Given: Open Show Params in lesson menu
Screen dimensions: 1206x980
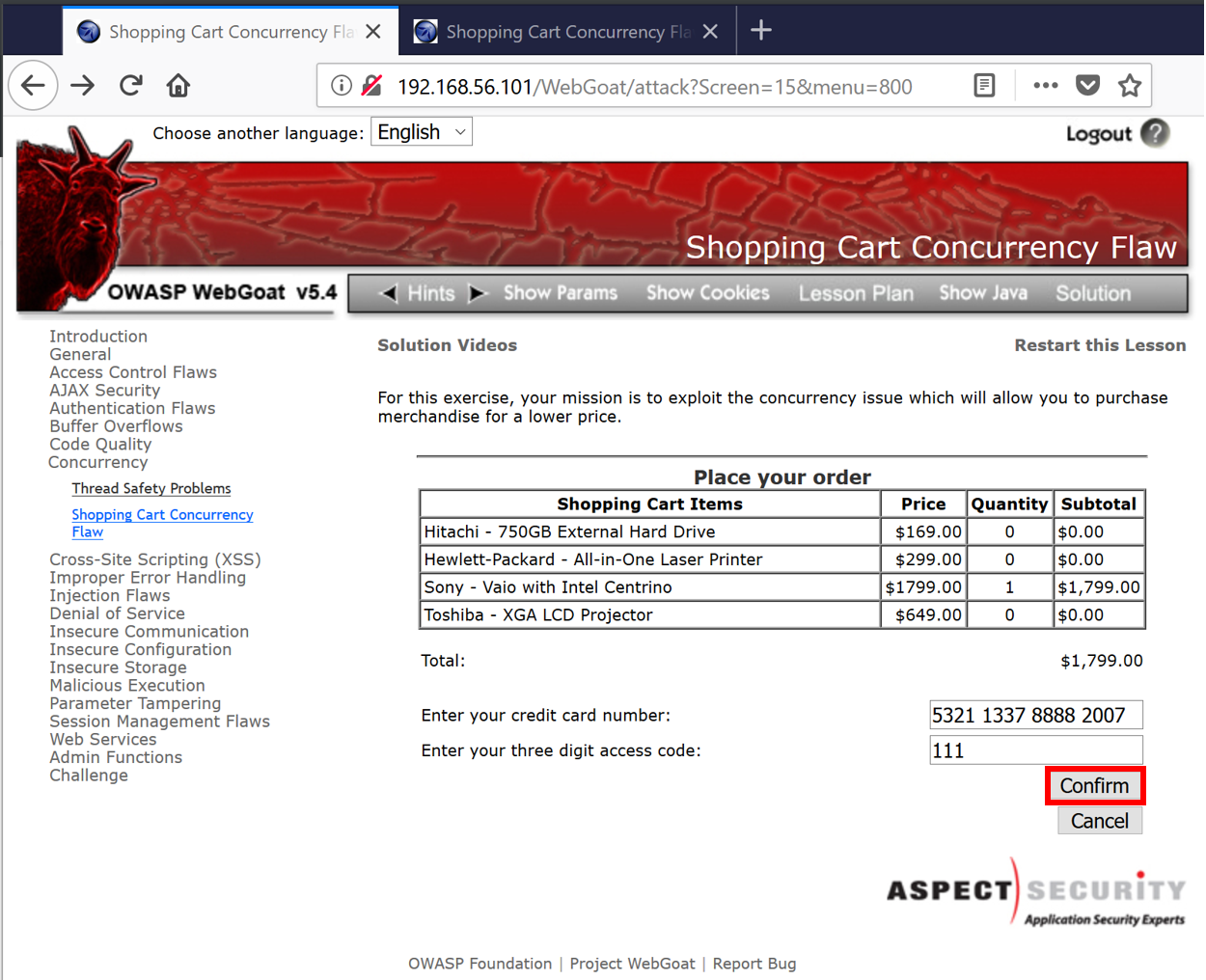Looking at the screenshot, I should point(560,293).
